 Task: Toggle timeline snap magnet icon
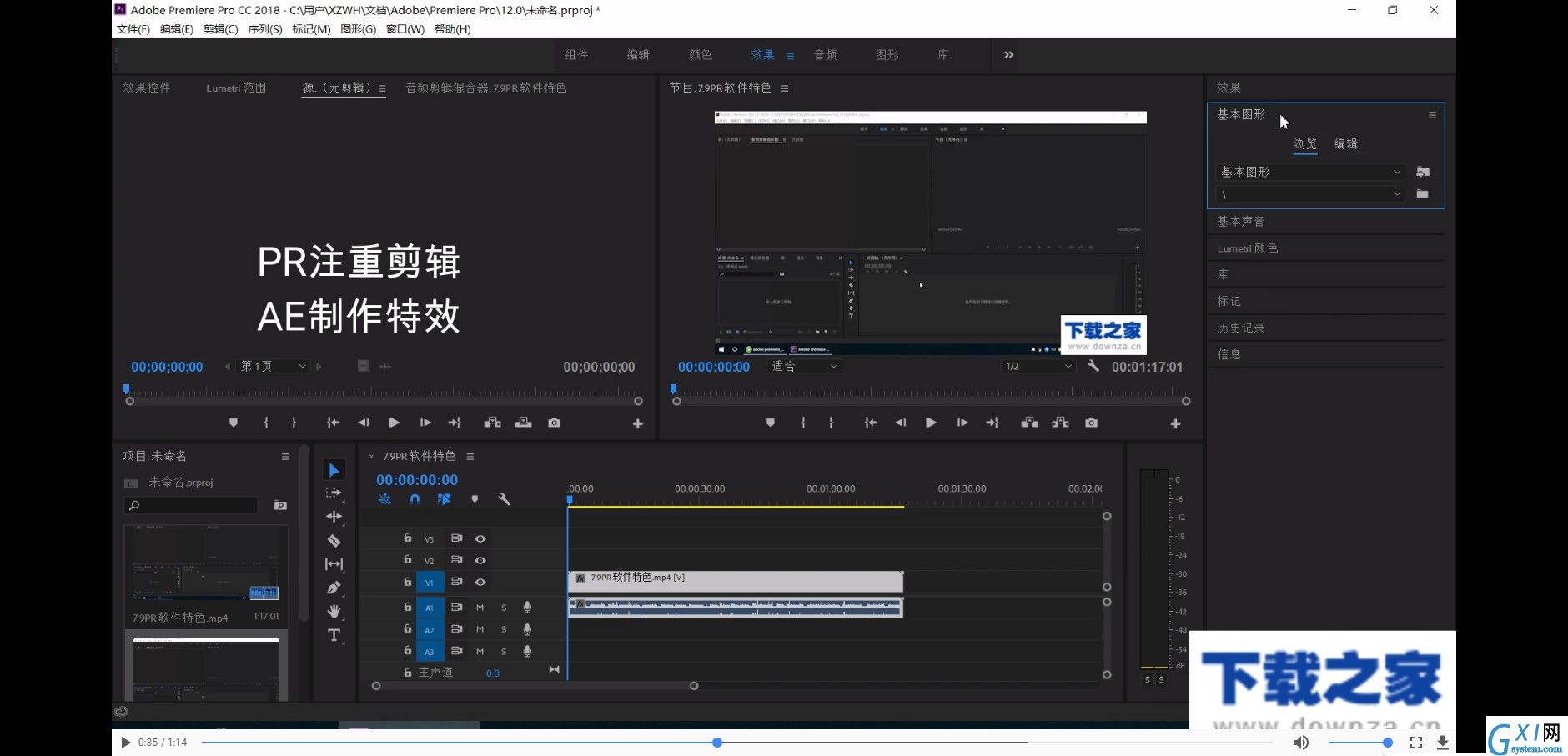coord(415,499)
